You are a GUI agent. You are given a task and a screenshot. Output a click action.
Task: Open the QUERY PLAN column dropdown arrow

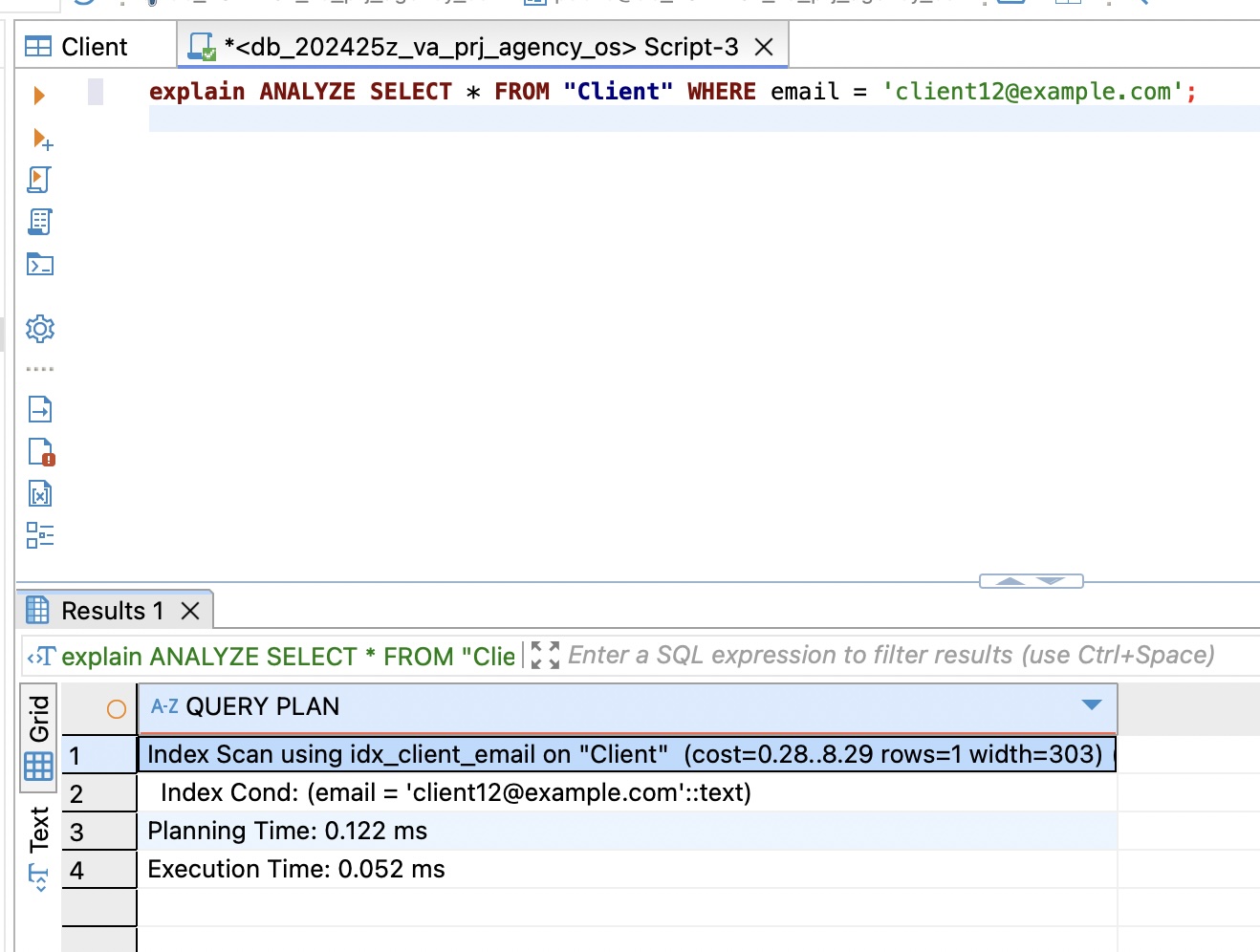pos(1092,705)
